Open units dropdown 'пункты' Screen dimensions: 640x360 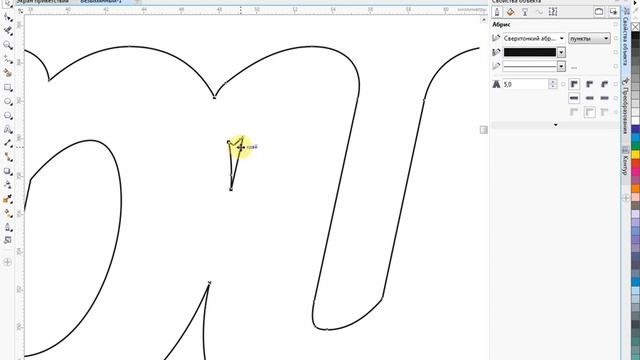point(589,38)
